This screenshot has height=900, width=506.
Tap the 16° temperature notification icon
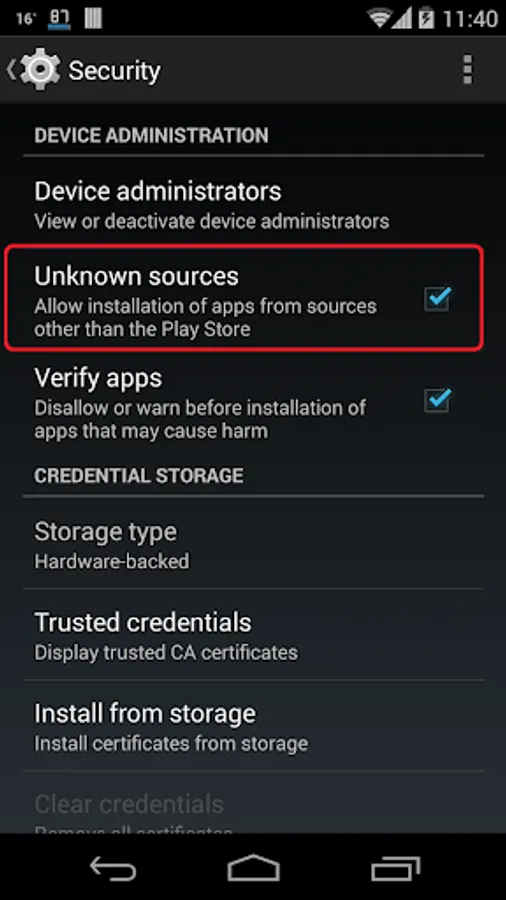pyautogui.click(x=26, y=19)
